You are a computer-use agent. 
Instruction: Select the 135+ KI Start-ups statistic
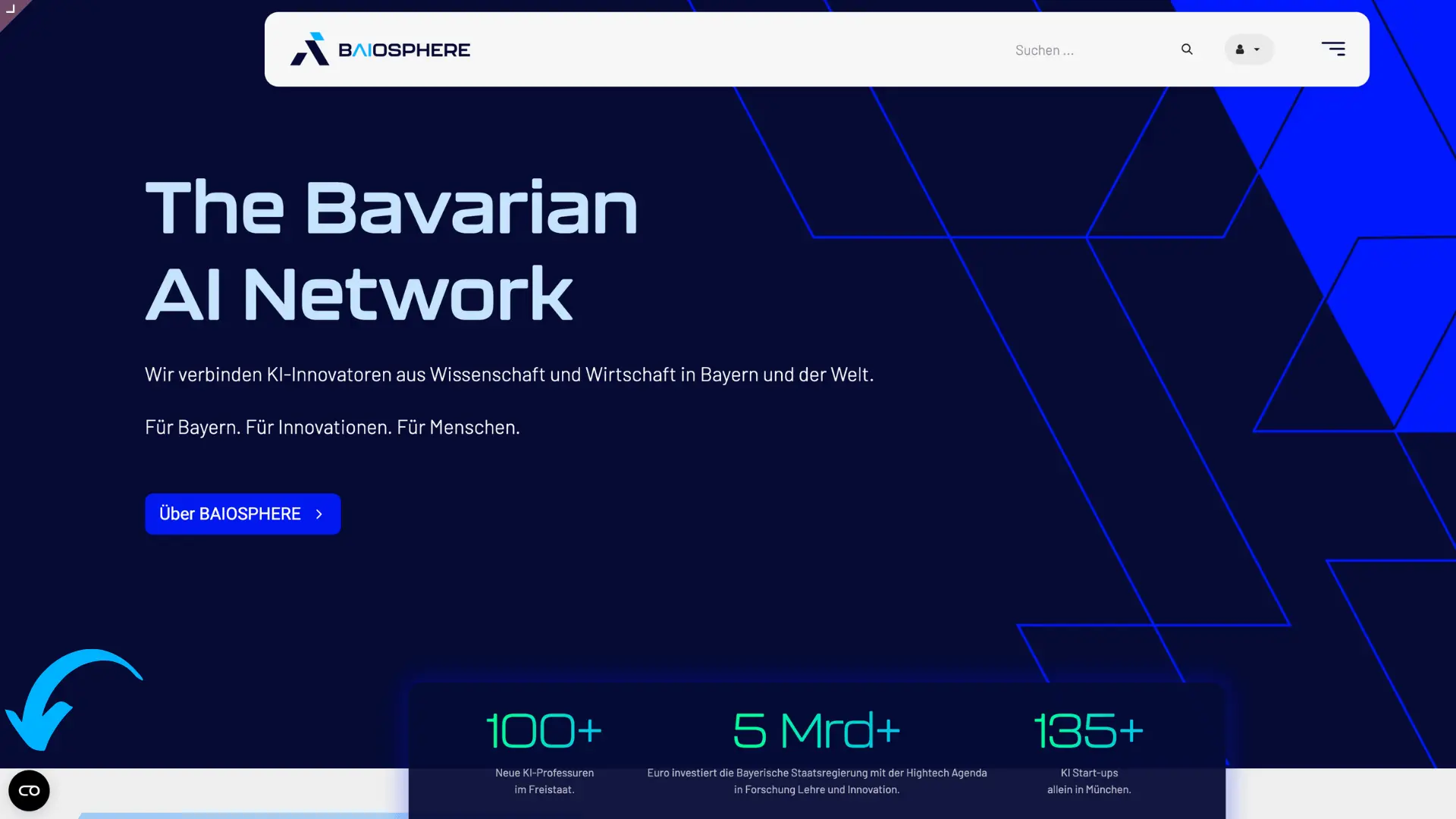pos(1089,752)
